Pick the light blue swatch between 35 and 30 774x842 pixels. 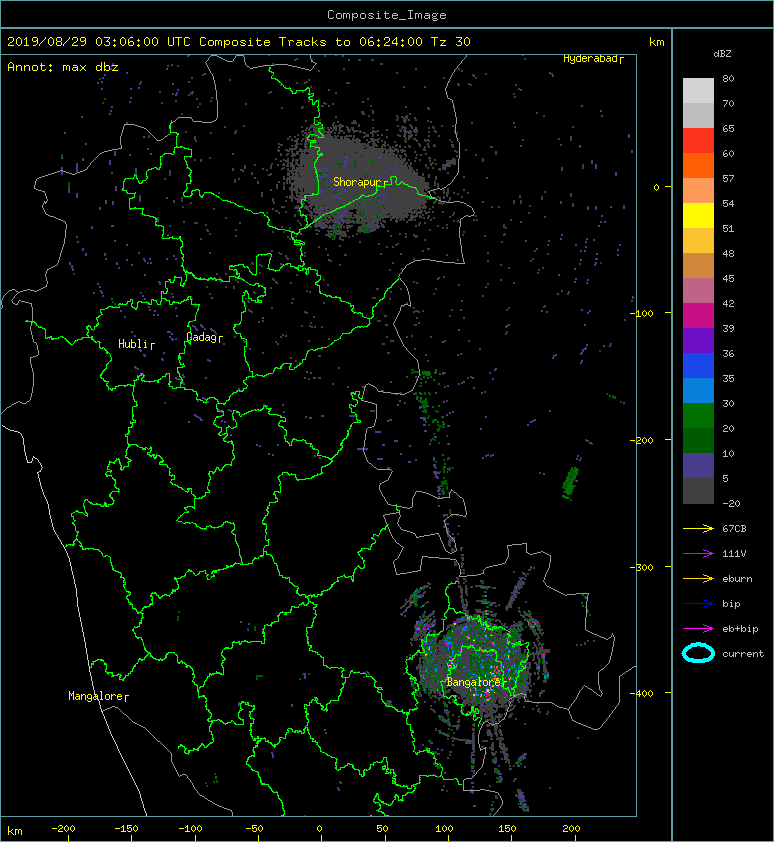(x=698, y=391)
